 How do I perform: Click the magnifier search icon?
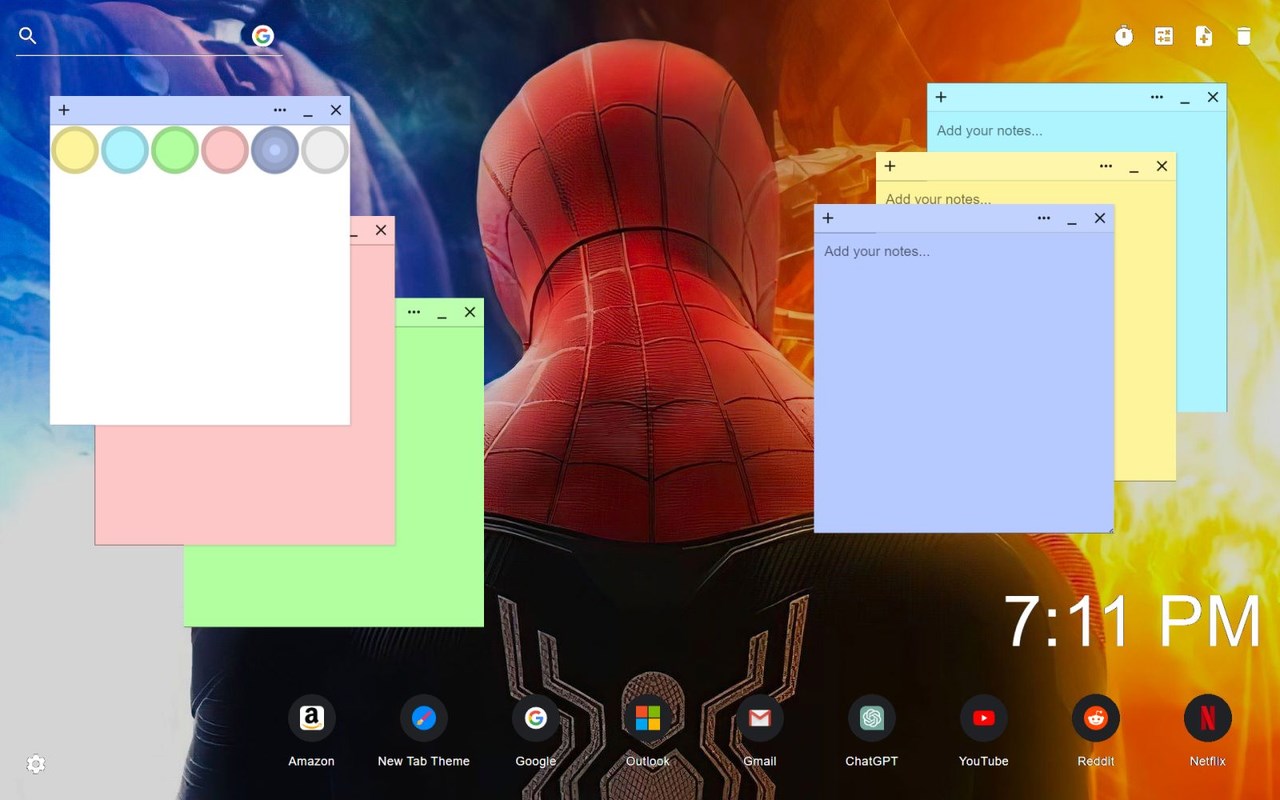tap(28, 36)
